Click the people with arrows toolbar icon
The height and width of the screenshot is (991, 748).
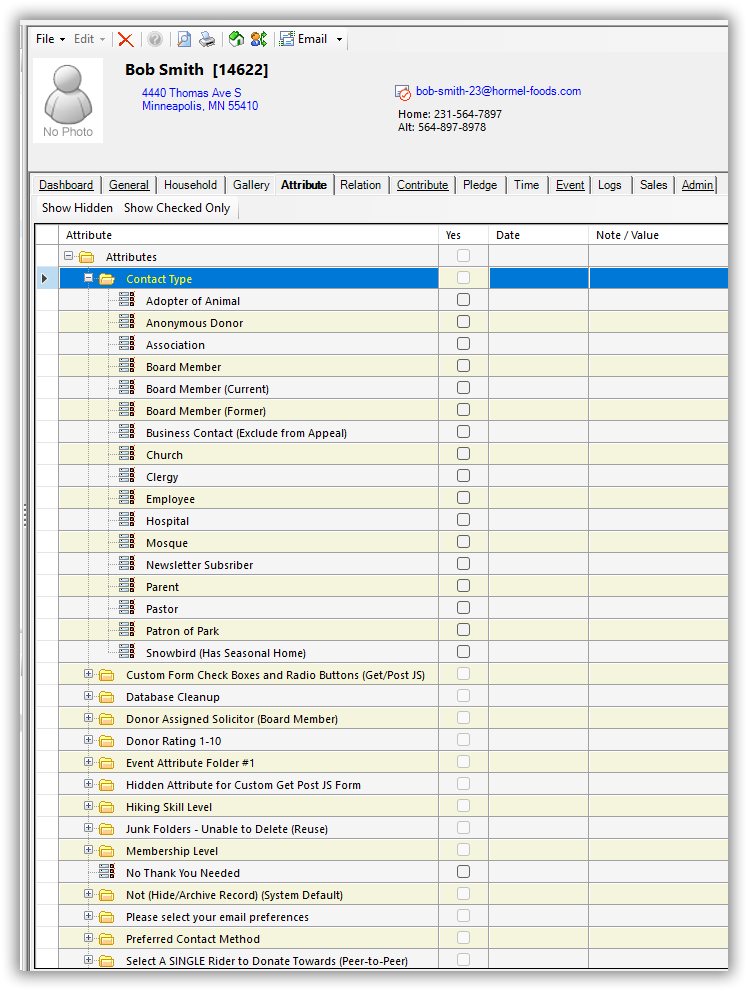(259, 39)
